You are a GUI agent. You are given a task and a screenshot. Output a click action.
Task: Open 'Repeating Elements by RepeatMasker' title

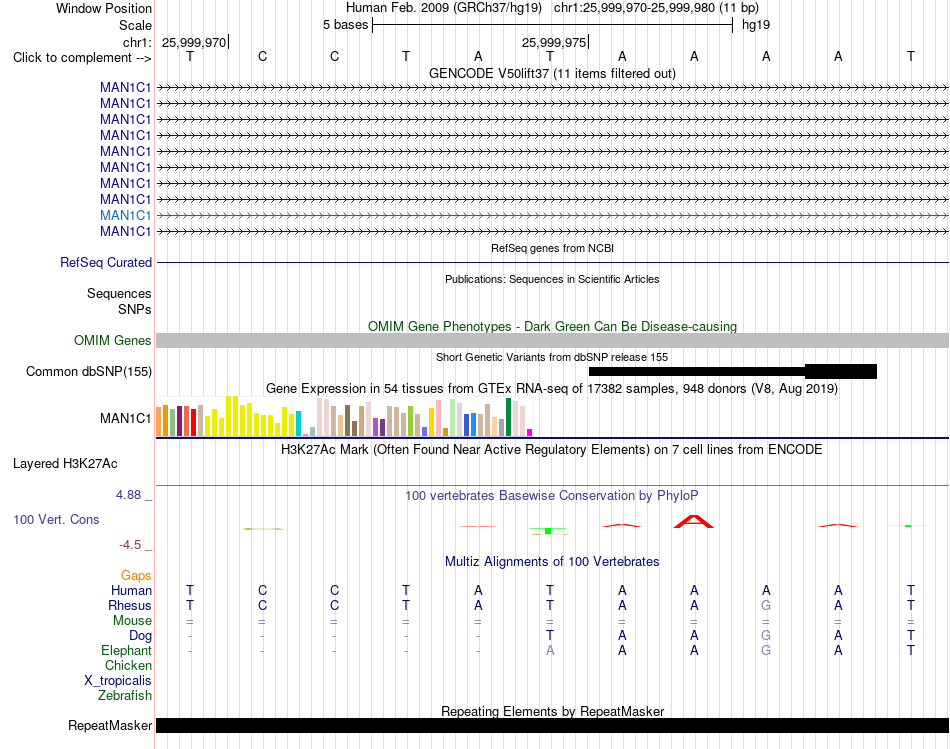pos(552,711)
